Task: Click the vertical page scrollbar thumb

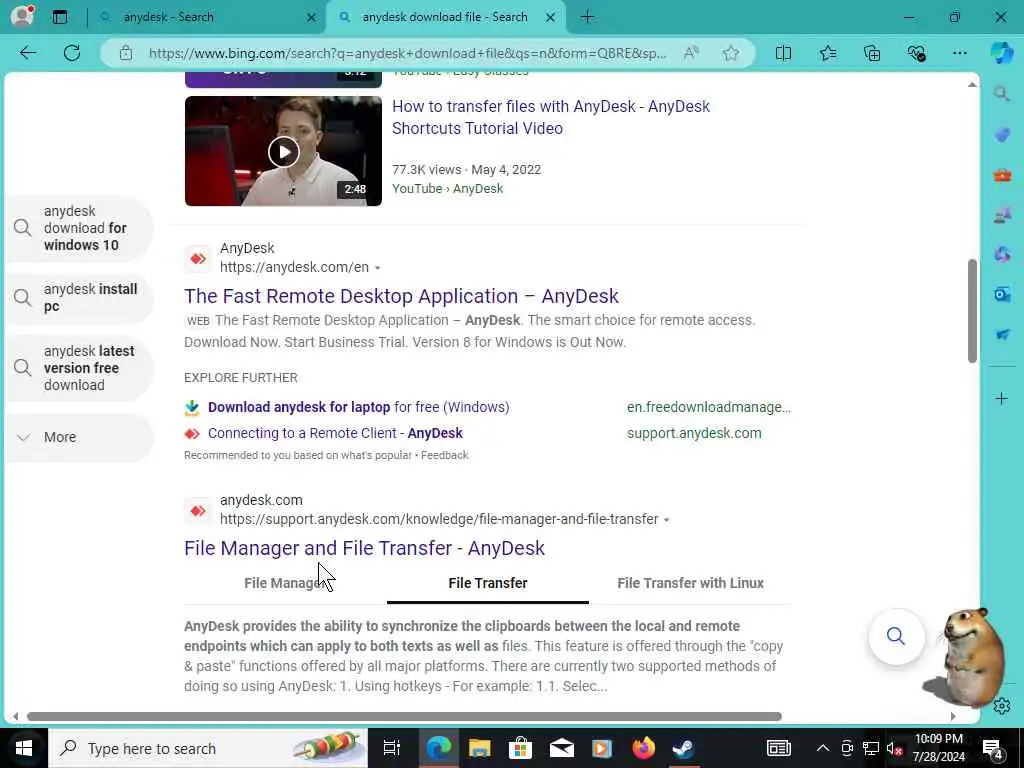Action: point(972,311)
